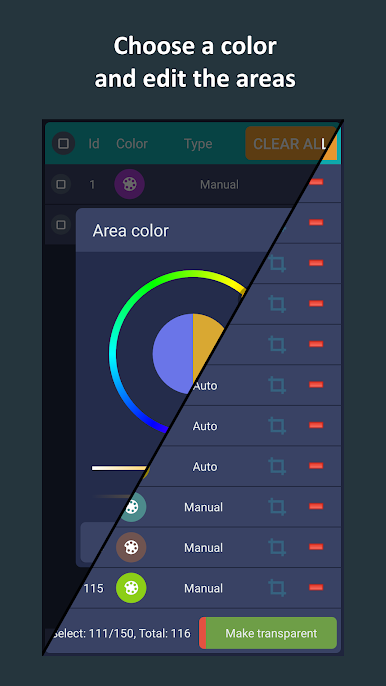Remove area 115 with red minus icon

pos(316,588)
